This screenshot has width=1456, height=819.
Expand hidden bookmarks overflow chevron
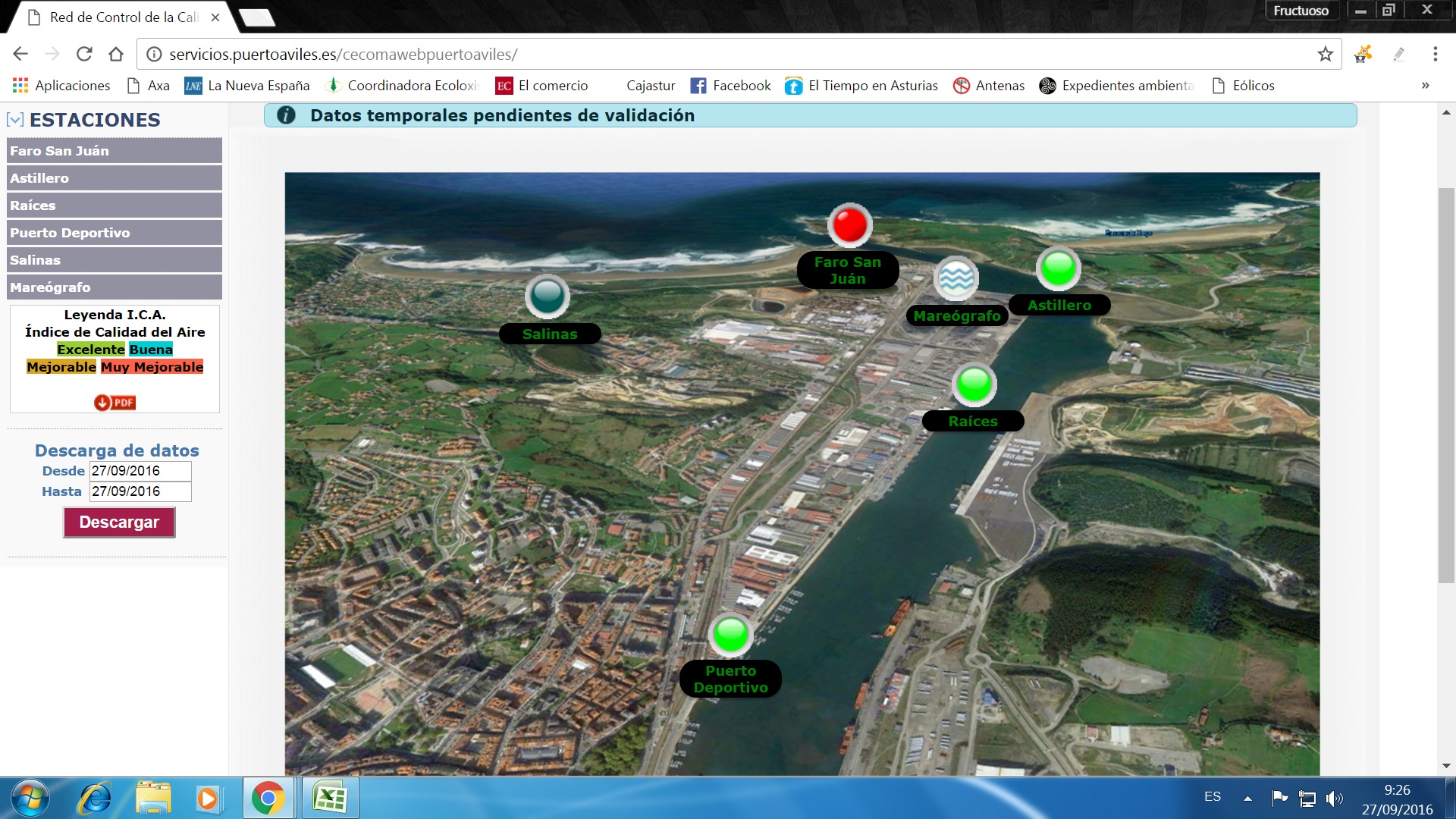click(1425, 86)
